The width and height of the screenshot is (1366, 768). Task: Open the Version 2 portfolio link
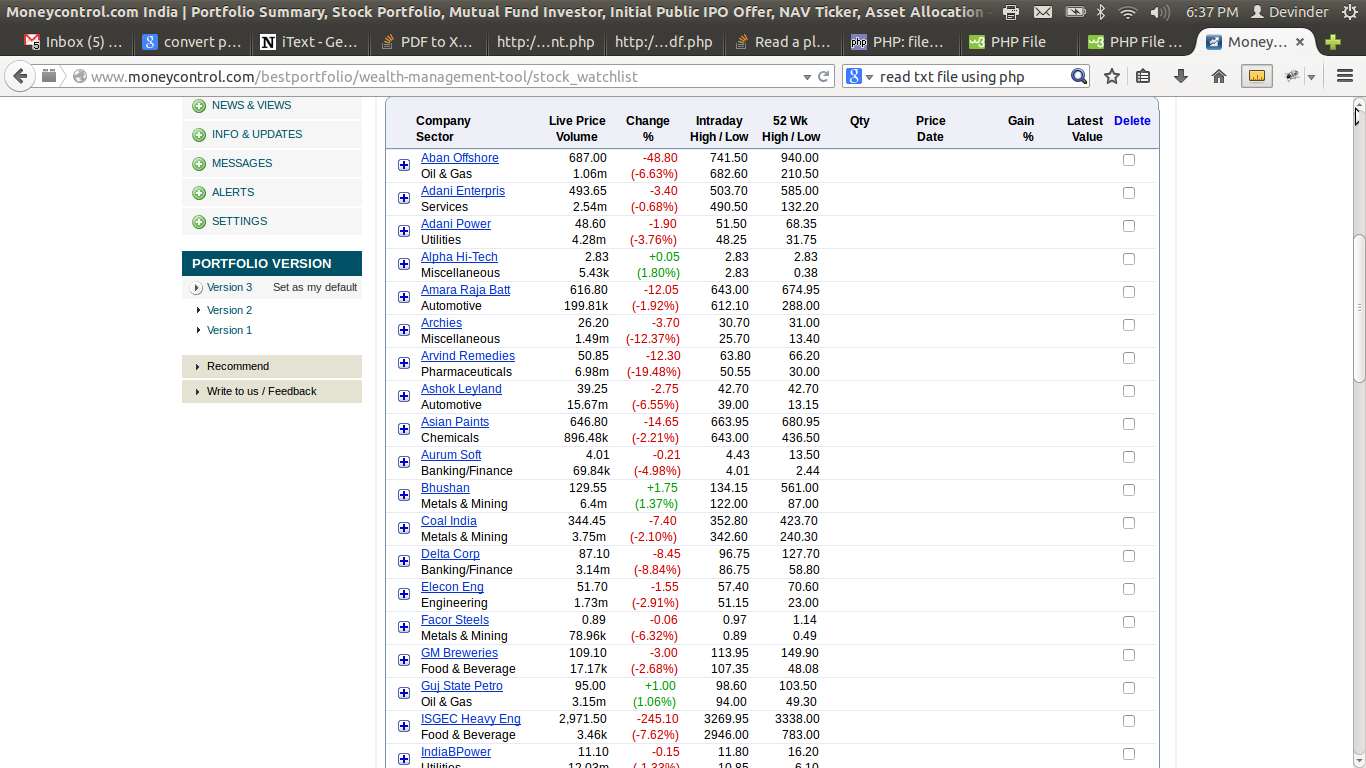point(229,310)
